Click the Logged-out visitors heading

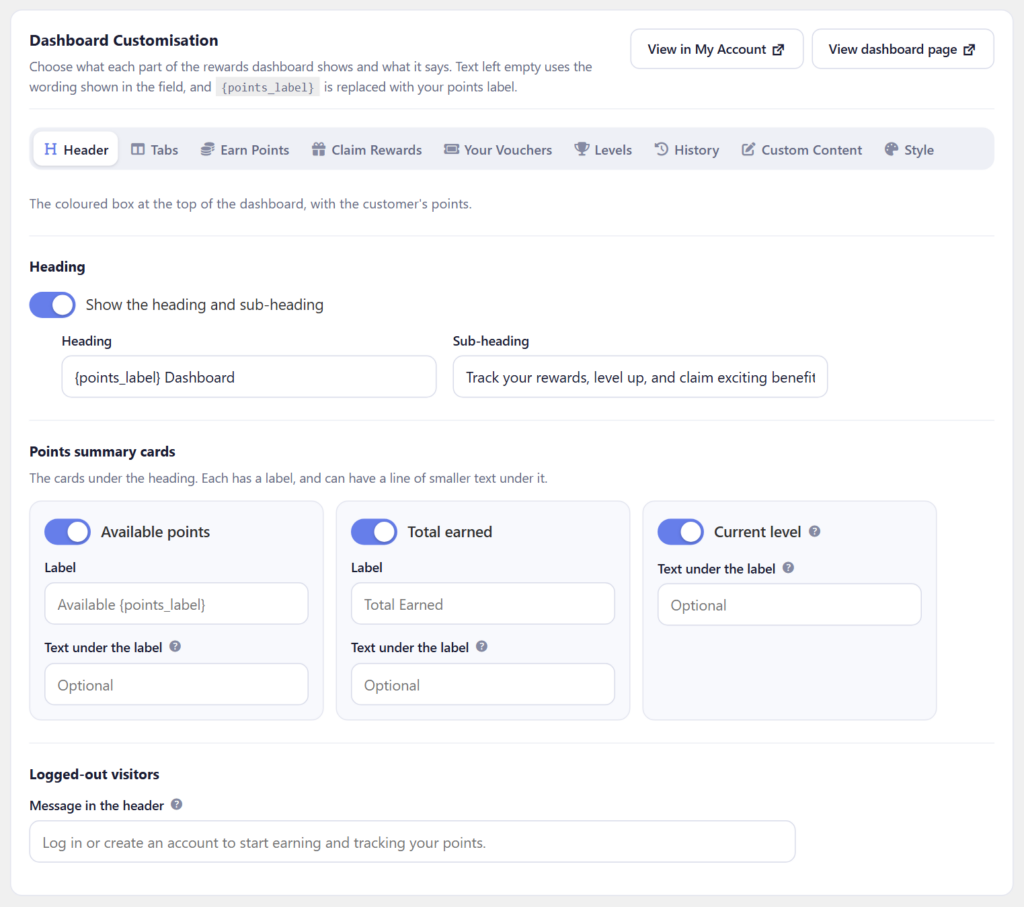pos(94,774)
